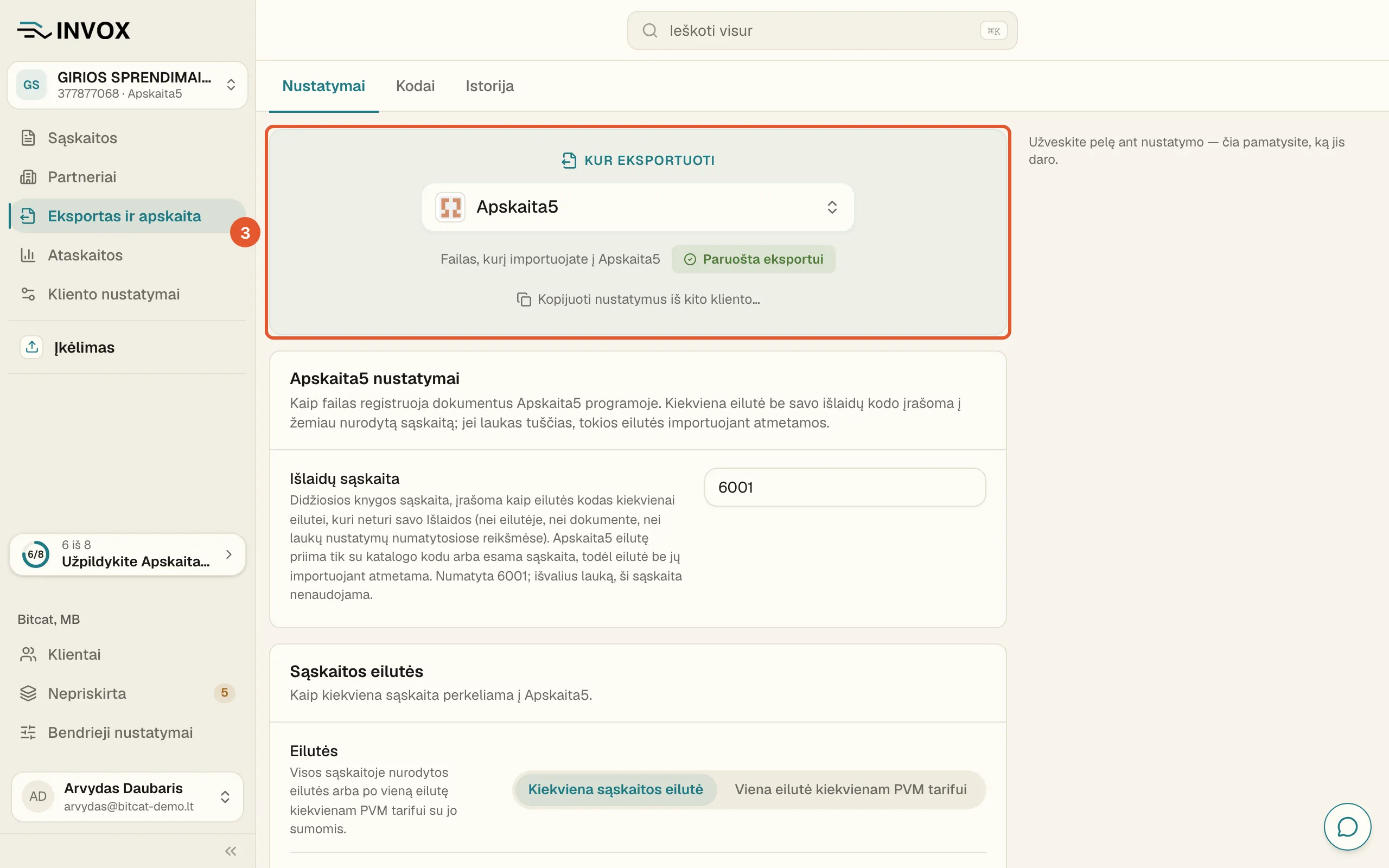Viewport: 1389px width, 868px height.
Task: Click the Nepriskirta layers icon
Action: point(28,693)
